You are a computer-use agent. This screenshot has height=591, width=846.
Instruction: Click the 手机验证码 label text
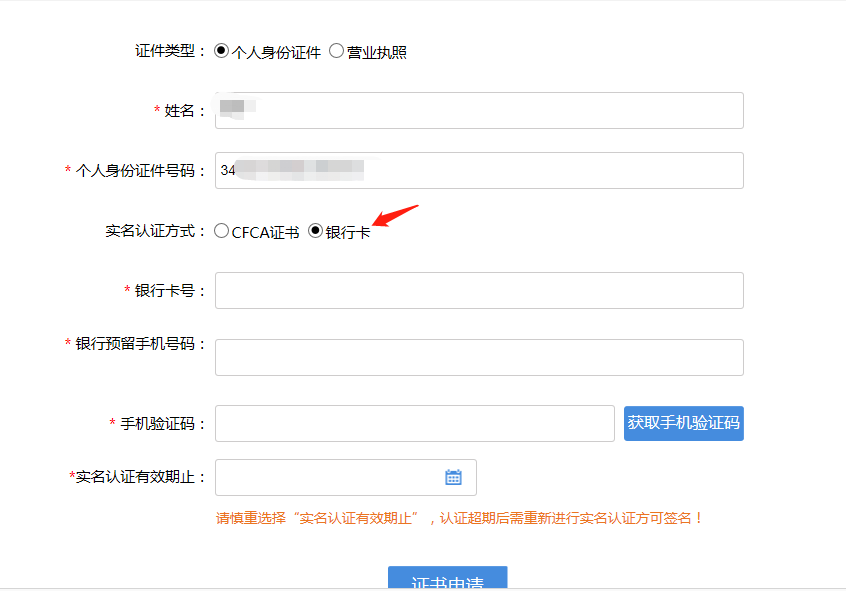tap(163, 423)
